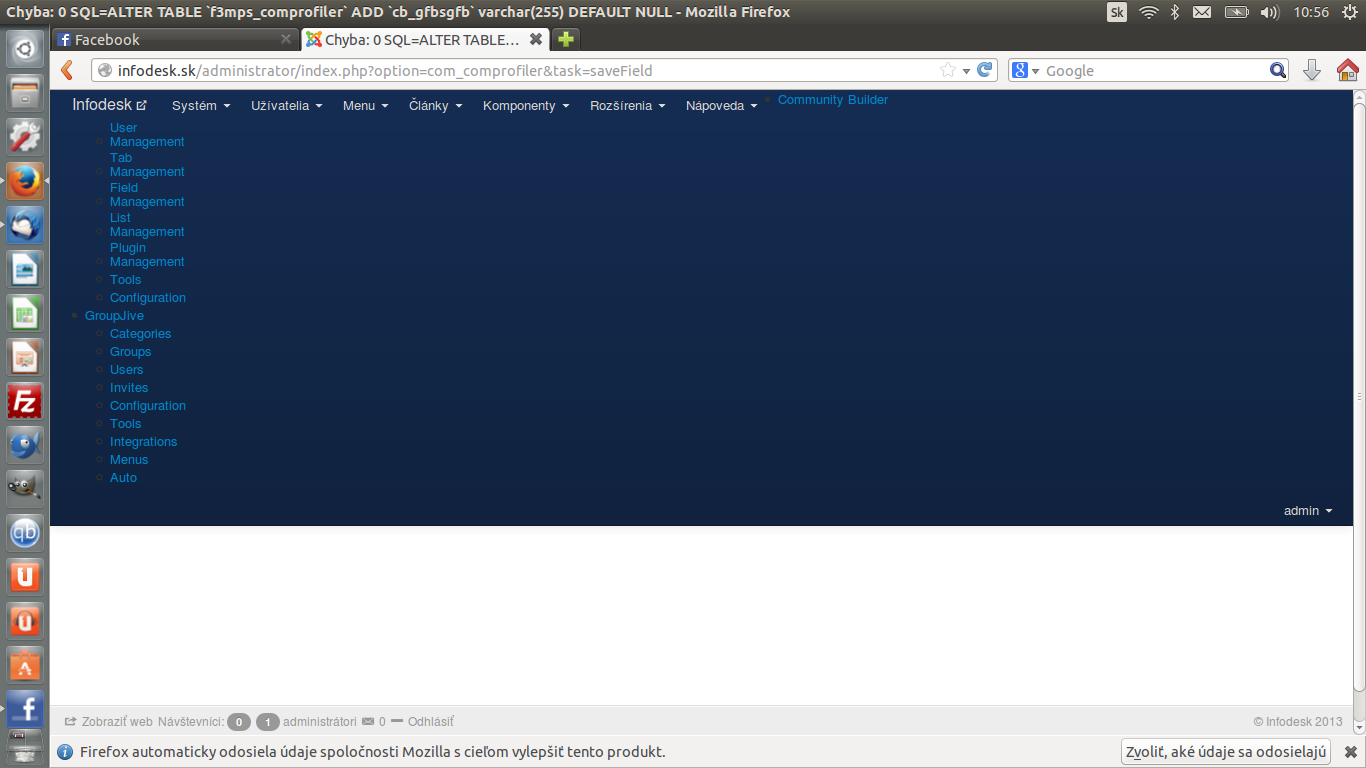This screenshot has width=1366, height=768.
Task: Open Ubuntu Software Center bag icon
Action: coord(25,665)
